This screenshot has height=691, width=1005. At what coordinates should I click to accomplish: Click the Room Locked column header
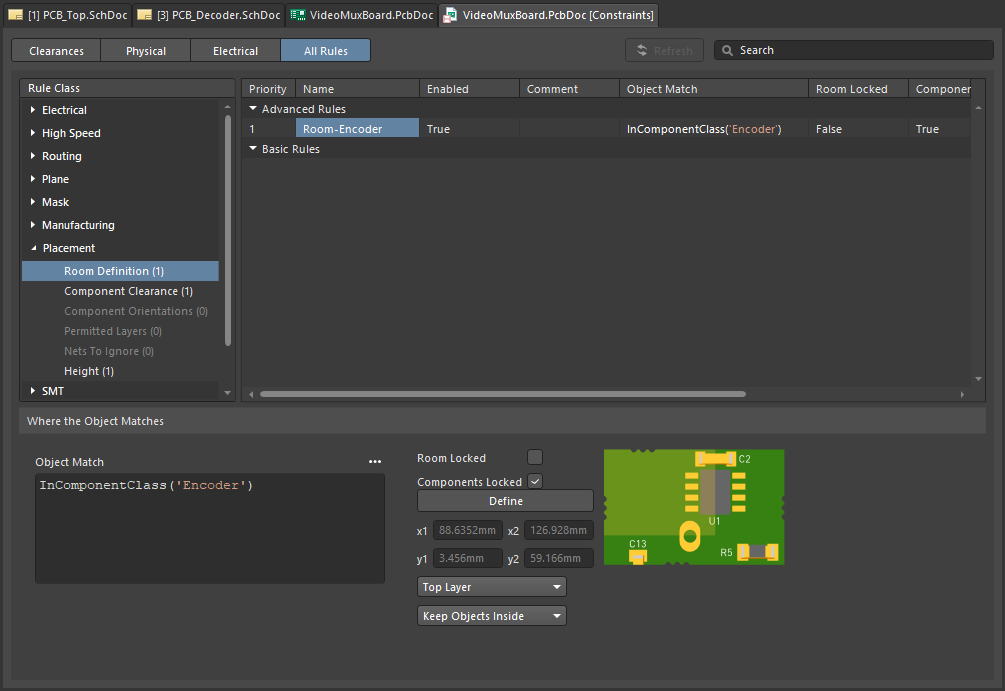858,88
